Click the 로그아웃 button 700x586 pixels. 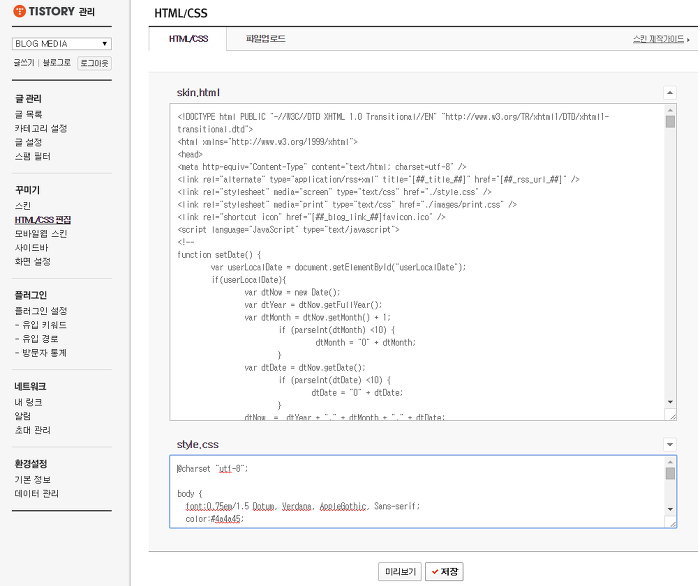(x=94, y=63)
